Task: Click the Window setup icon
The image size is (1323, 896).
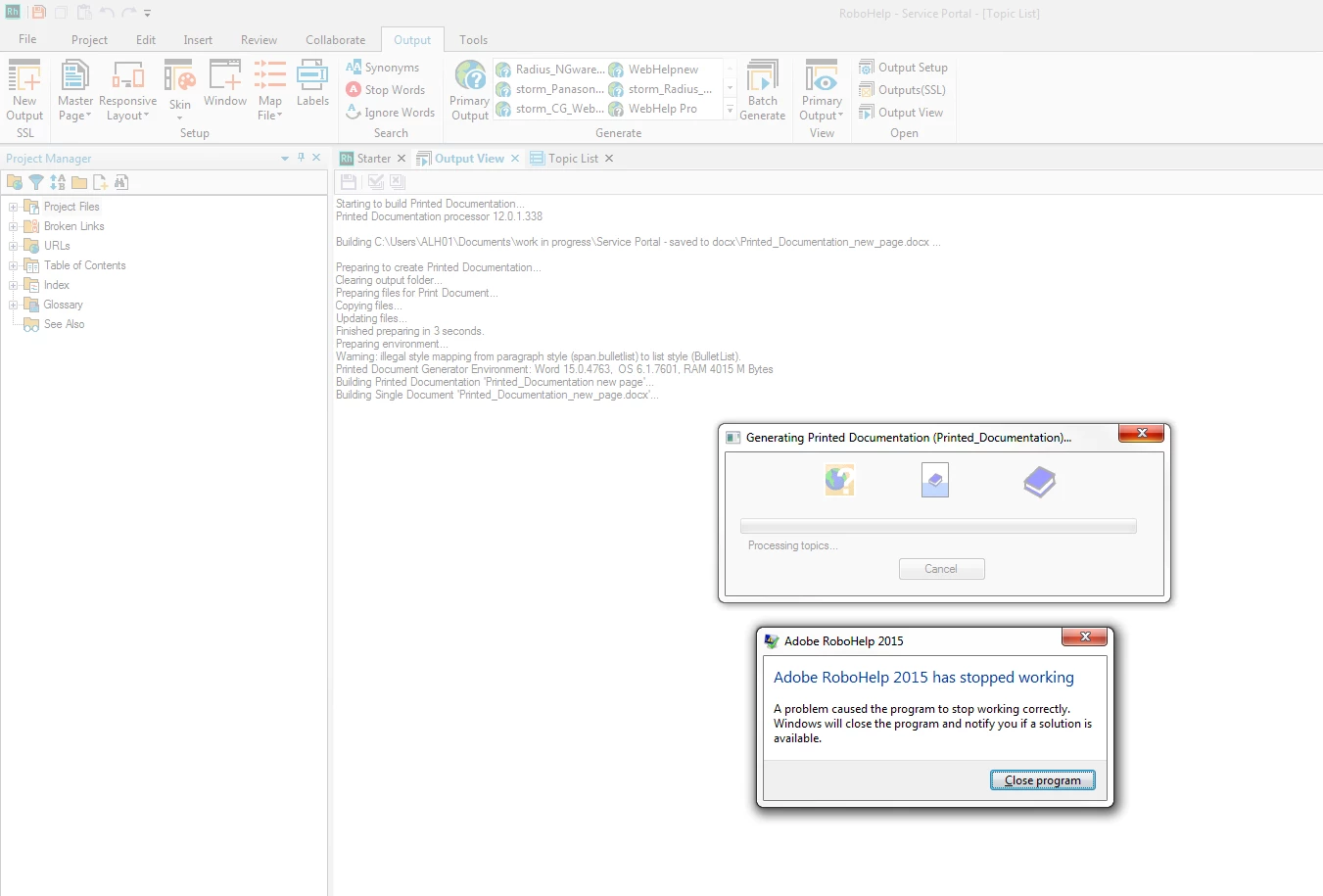Action: 225,84
